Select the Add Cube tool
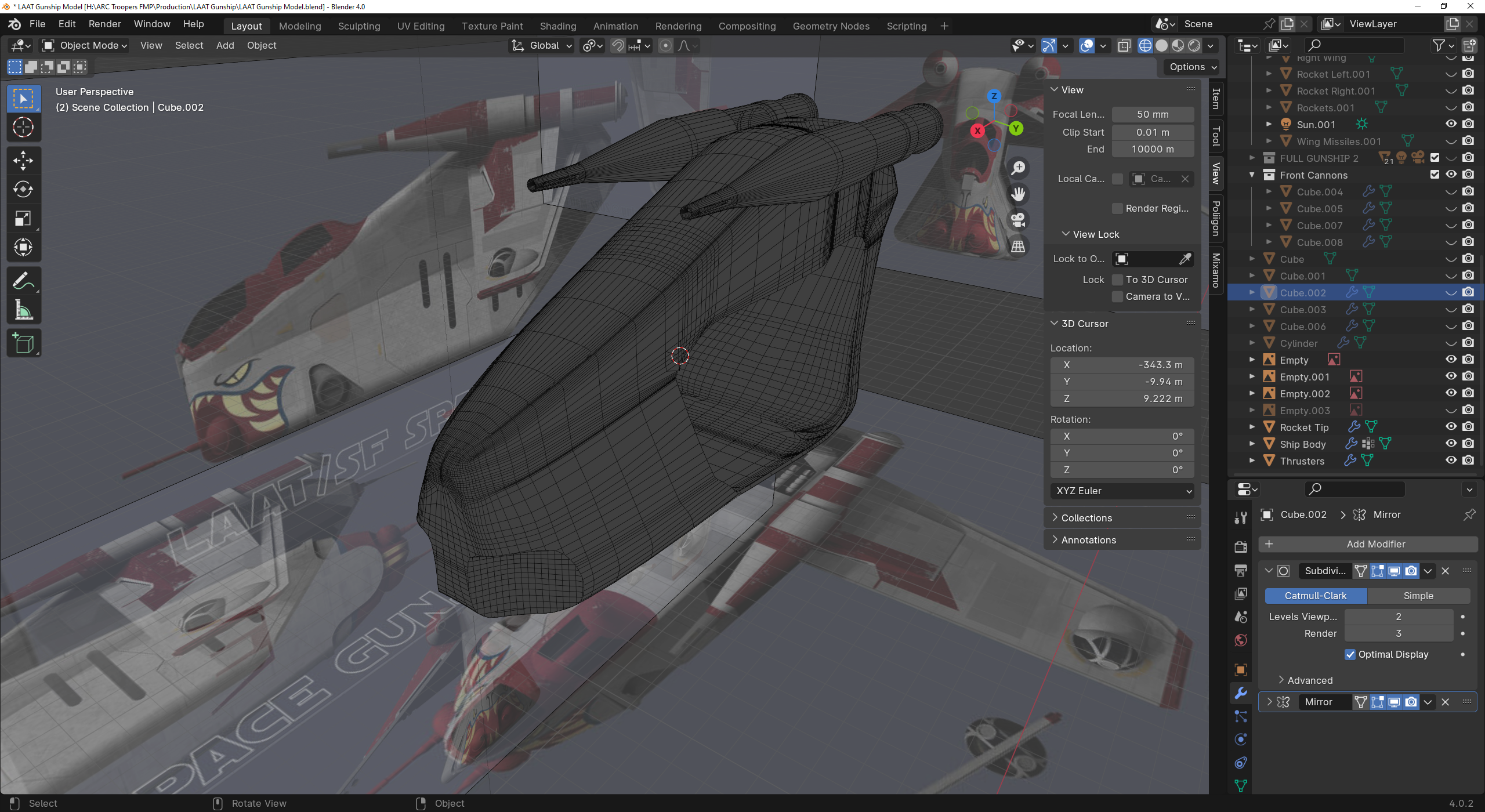1485x812 pixels. (23, 343)
